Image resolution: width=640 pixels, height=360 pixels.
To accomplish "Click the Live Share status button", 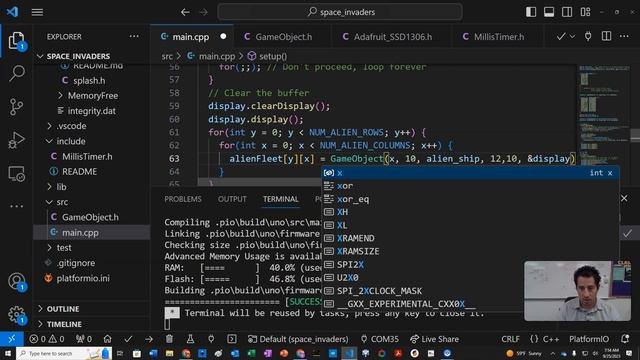I will (x=434, y=339).
